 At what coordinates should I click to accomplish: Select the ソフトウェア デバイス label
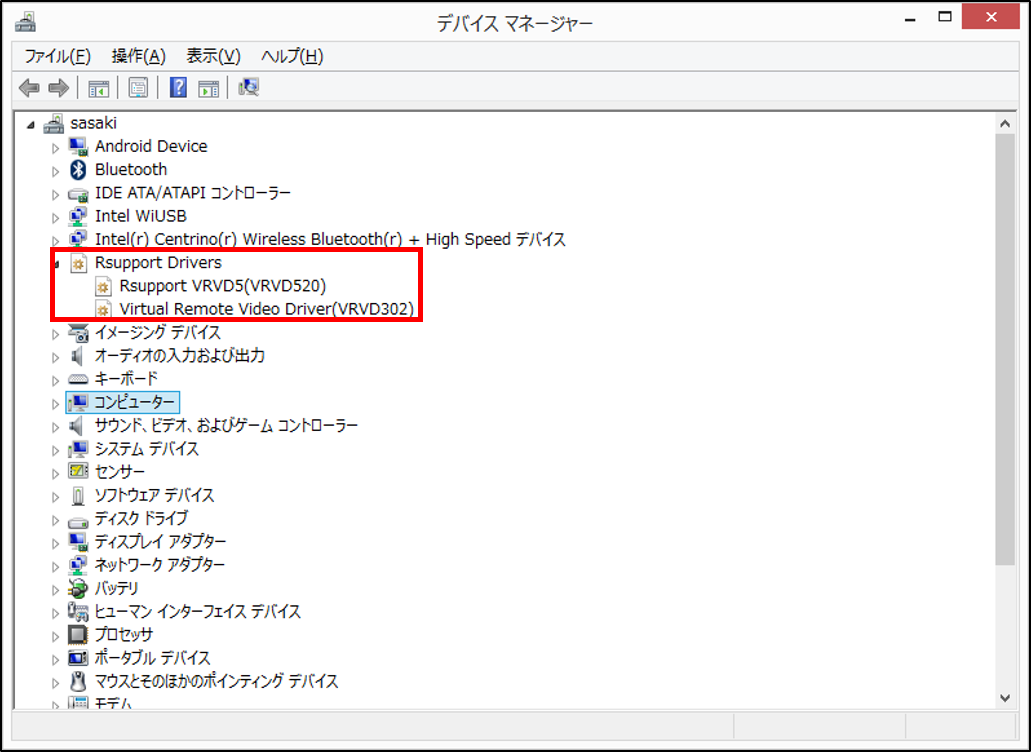click(155, 495)
